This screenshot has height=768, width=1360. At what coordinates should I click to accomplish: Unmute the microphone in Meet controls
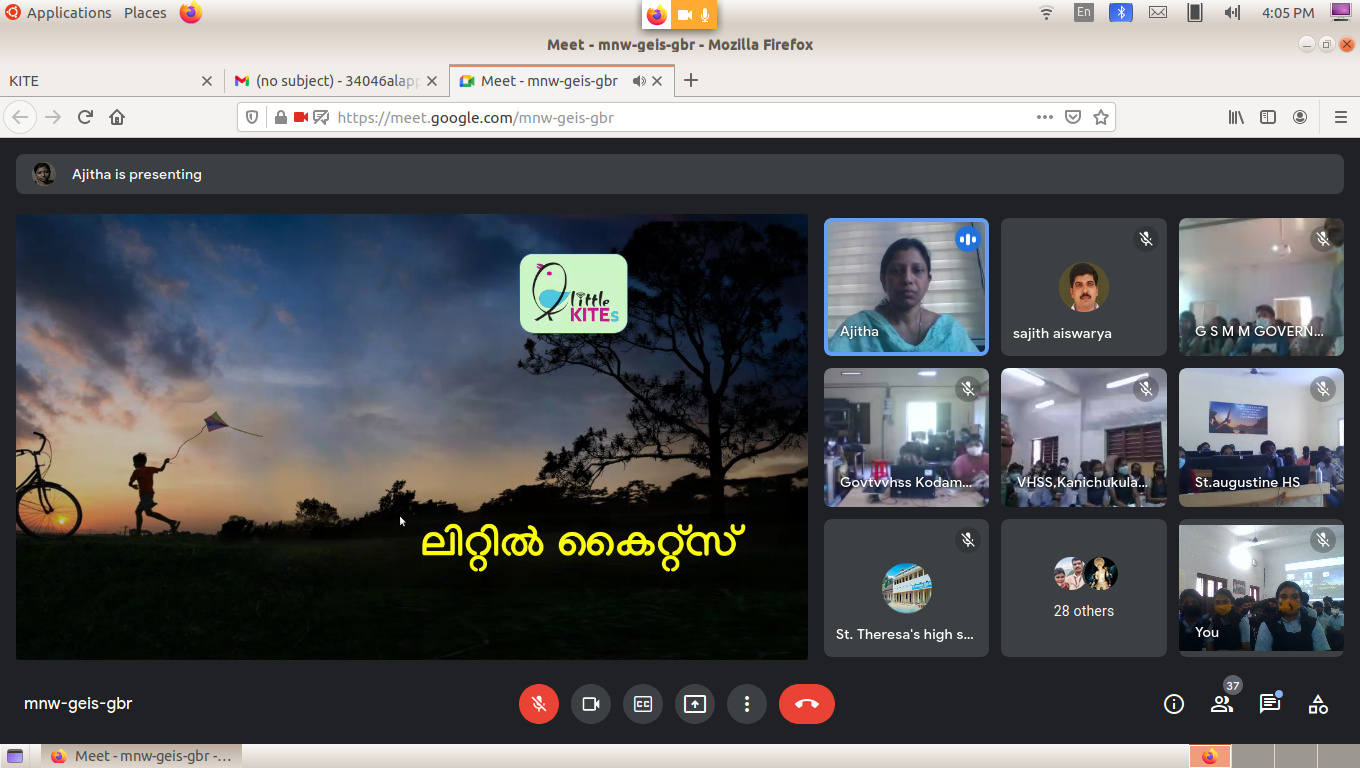pyautogui.click(x=539, y=704)
